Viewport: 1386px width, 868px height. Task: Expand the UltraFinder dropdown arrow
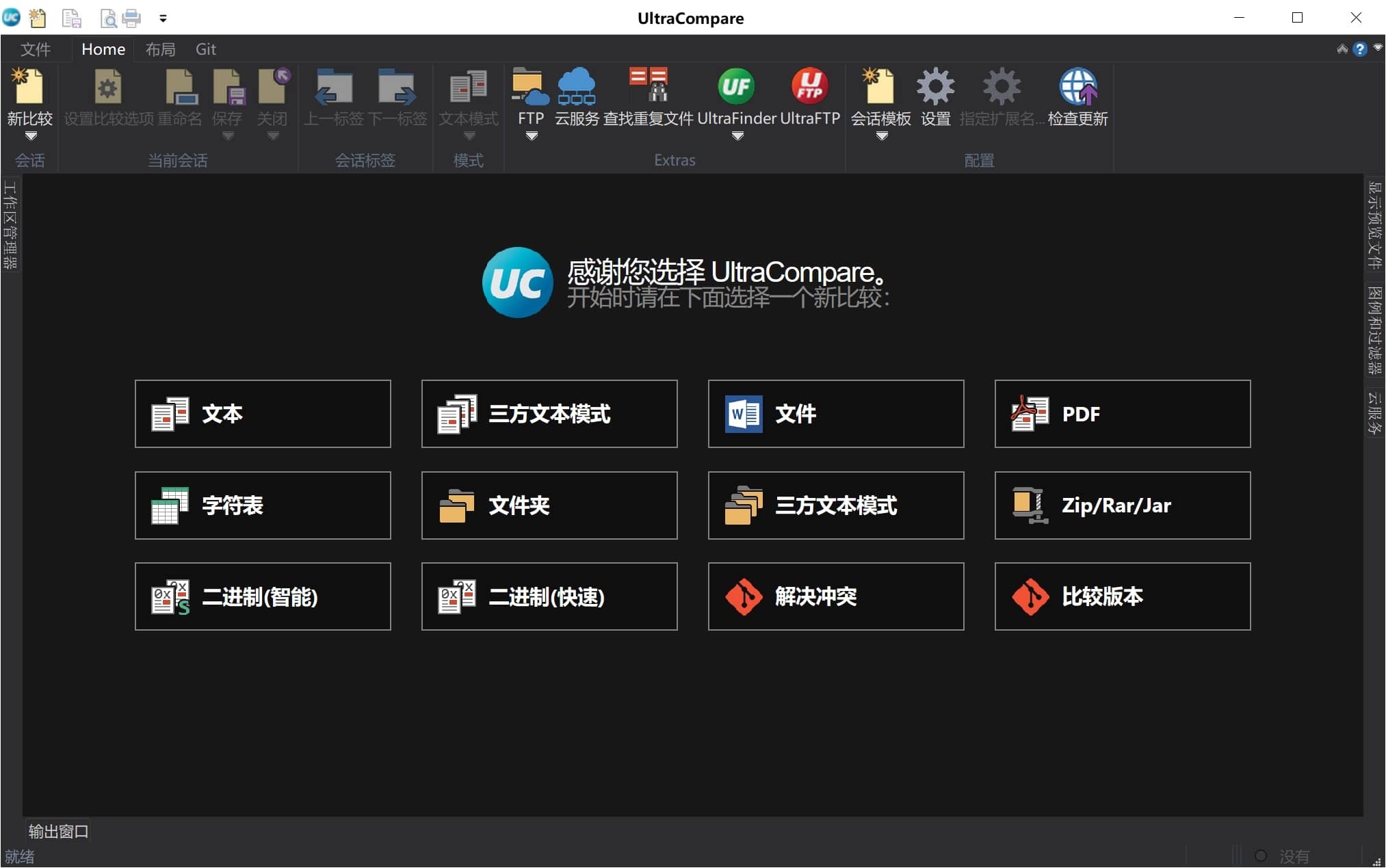pyautogui.click(x=737, y=136)
